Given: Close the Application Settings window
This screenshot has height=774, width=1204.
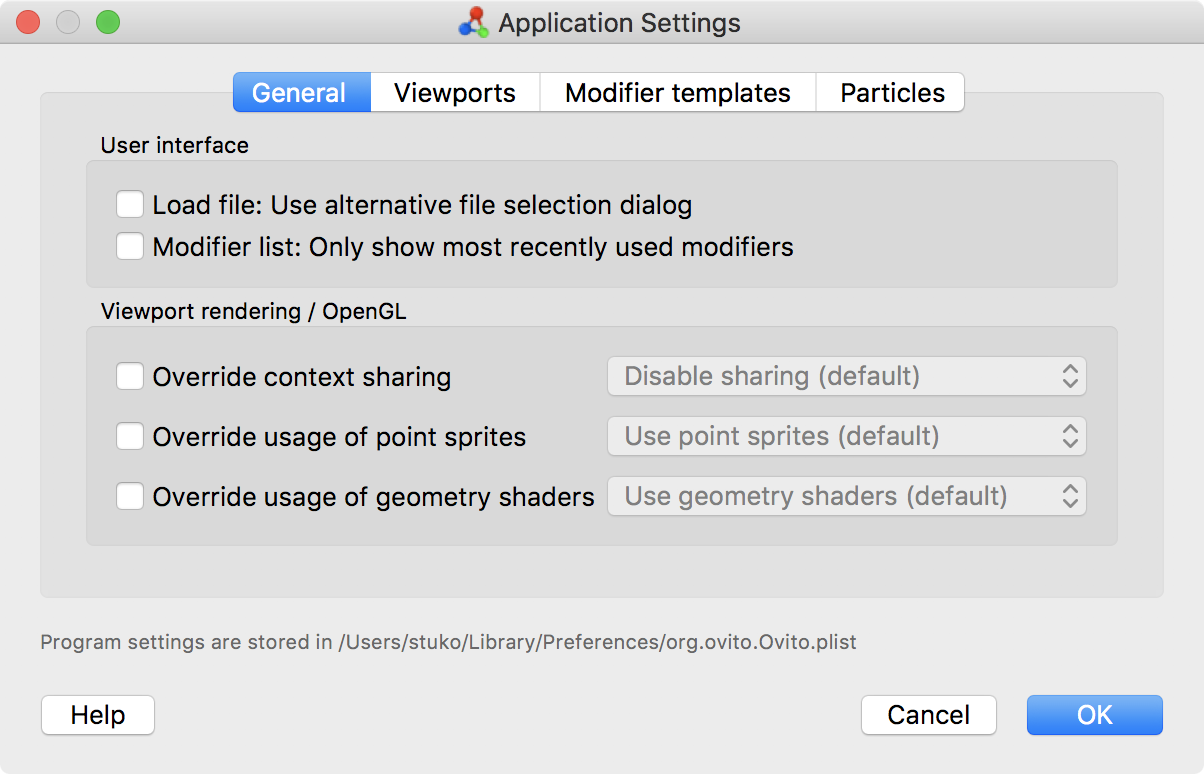Looking at the screenshot, I should 27,22.
